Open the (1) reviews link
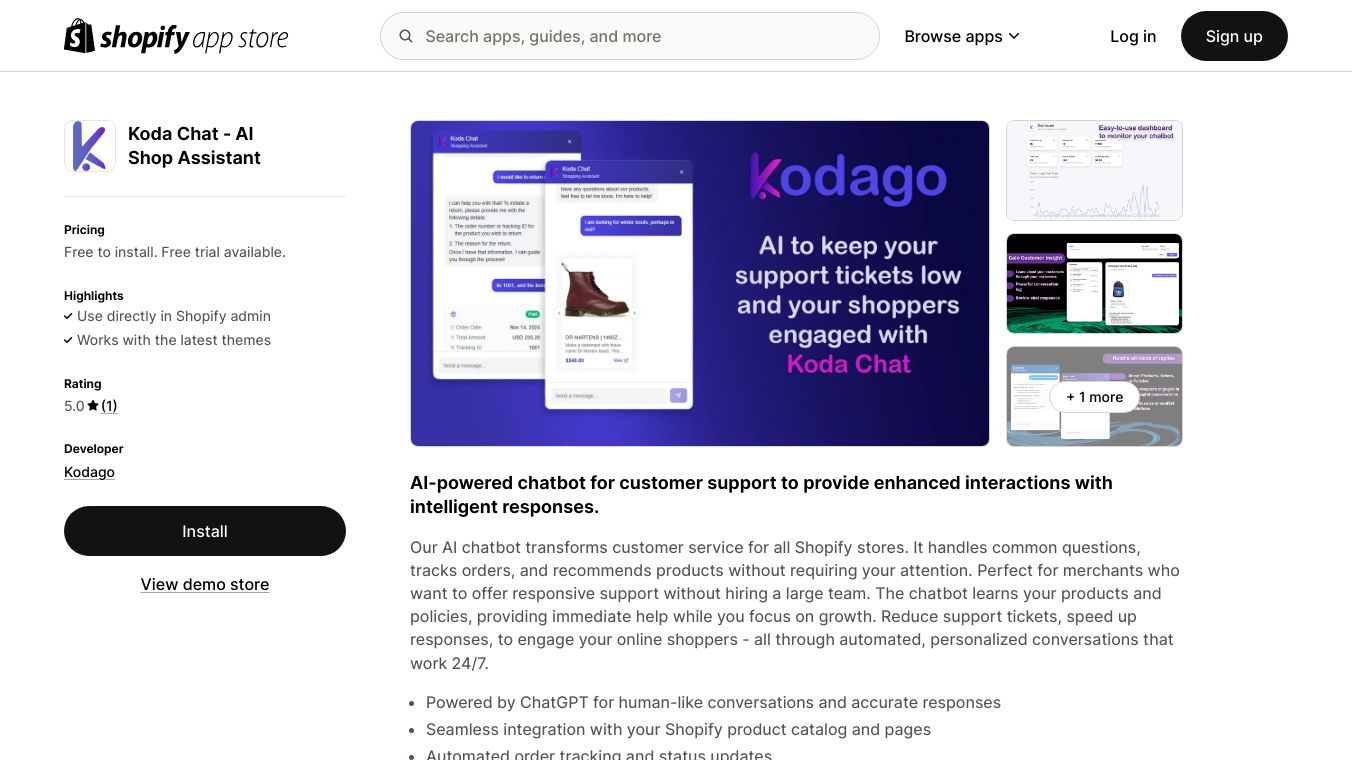 [x=109, y=406]
